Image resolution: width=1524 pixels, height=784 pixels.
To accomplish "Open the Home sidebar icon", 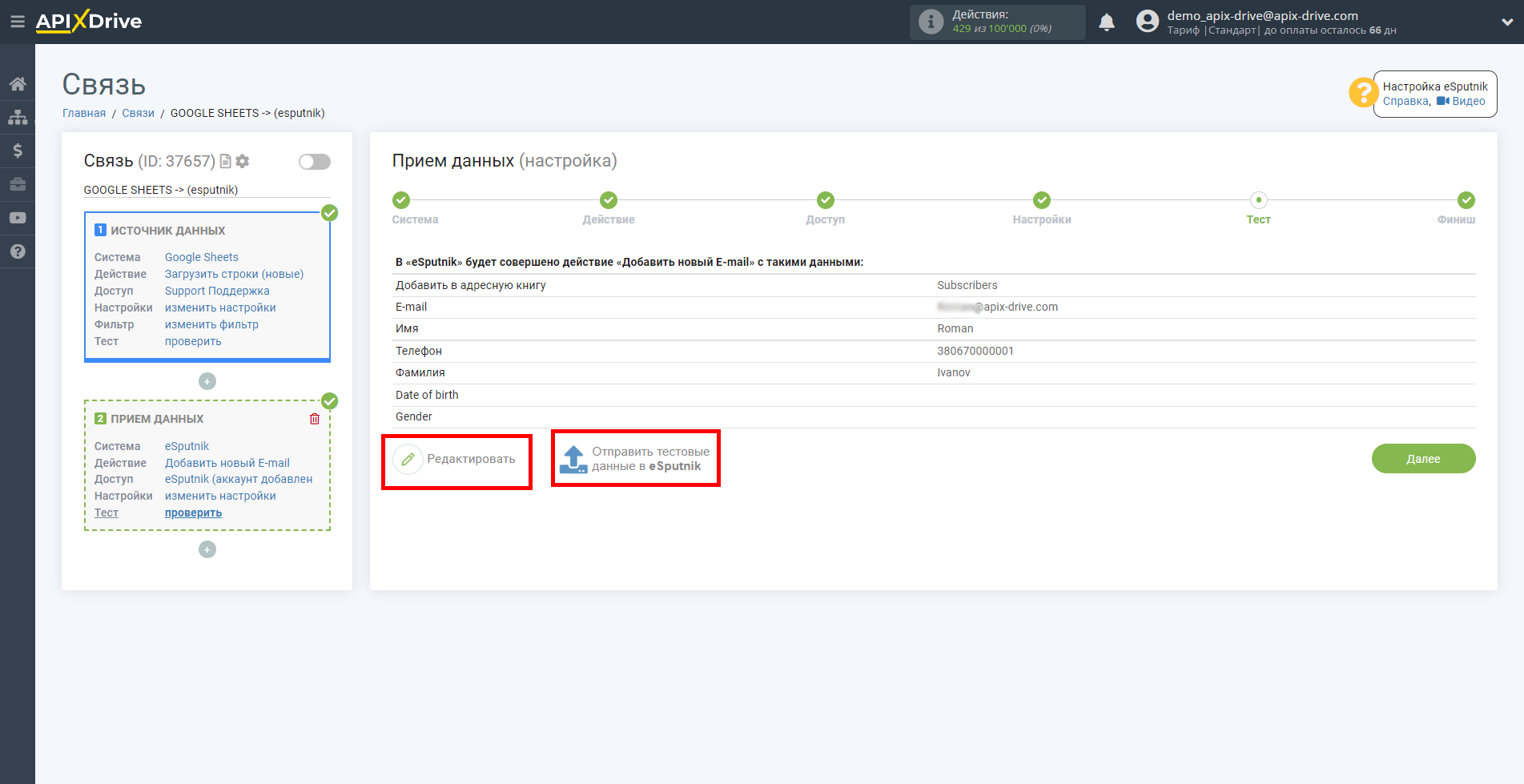I will pyautogui.click(x=18, y=84).
